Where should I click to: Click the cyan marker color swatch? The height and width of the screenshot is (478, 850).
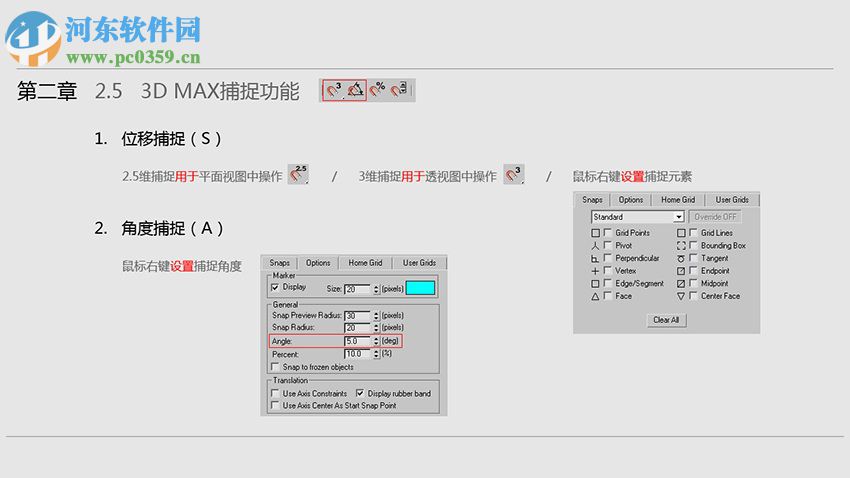pyautogui.click(x=420, y=288)
